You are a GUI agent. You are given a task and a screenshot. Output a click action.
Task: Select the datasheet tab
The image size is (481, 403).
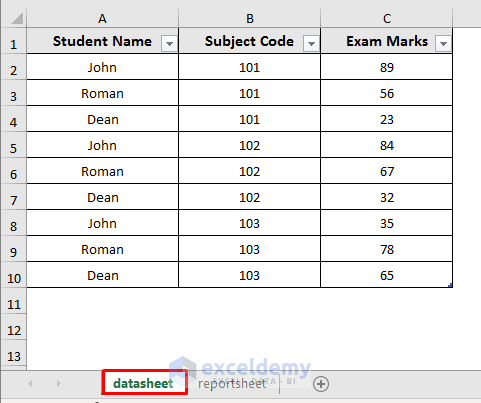tap(144, 383)
